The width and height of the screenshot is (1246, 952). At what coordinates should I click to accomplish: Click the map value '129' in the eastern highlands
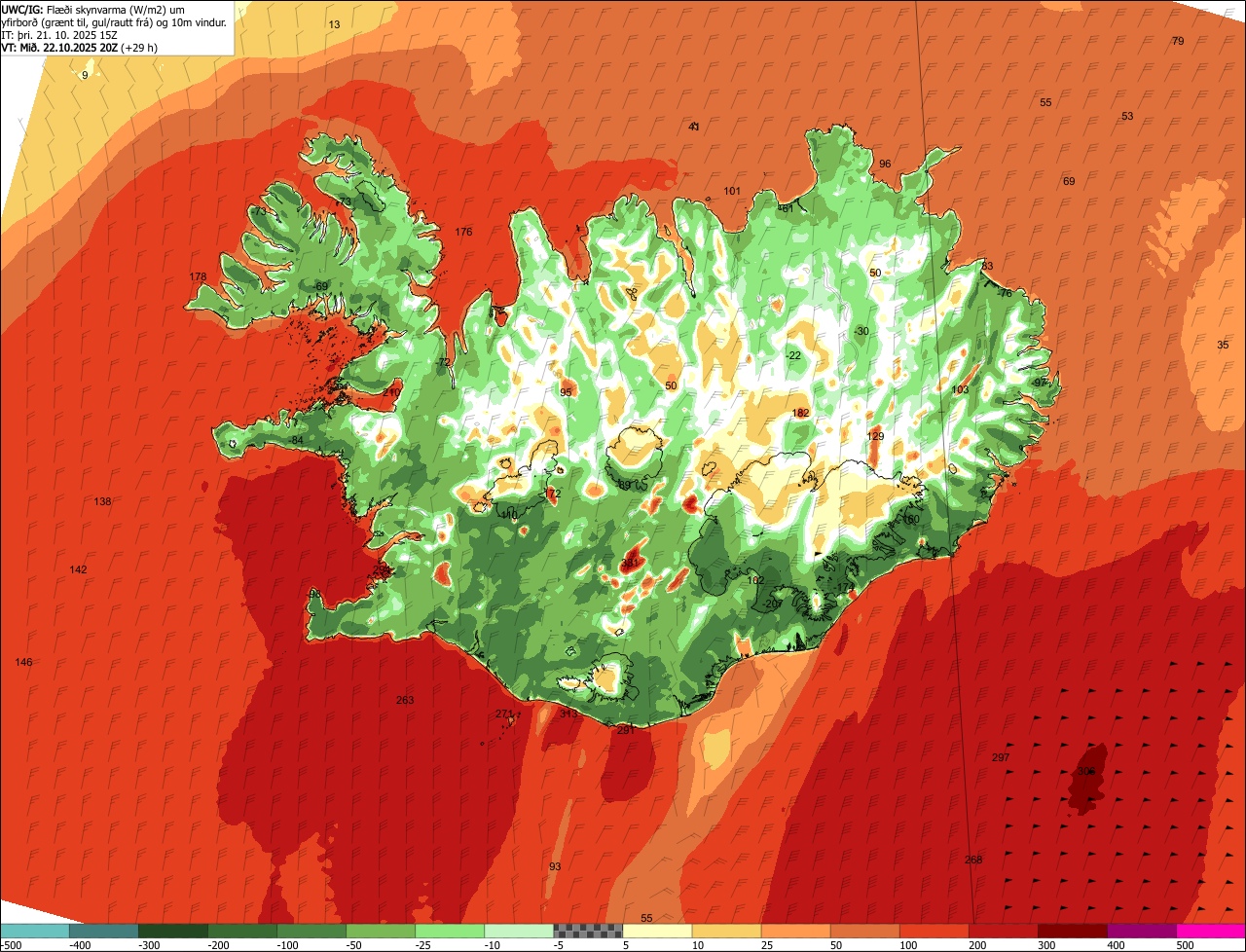coord(875,436)
